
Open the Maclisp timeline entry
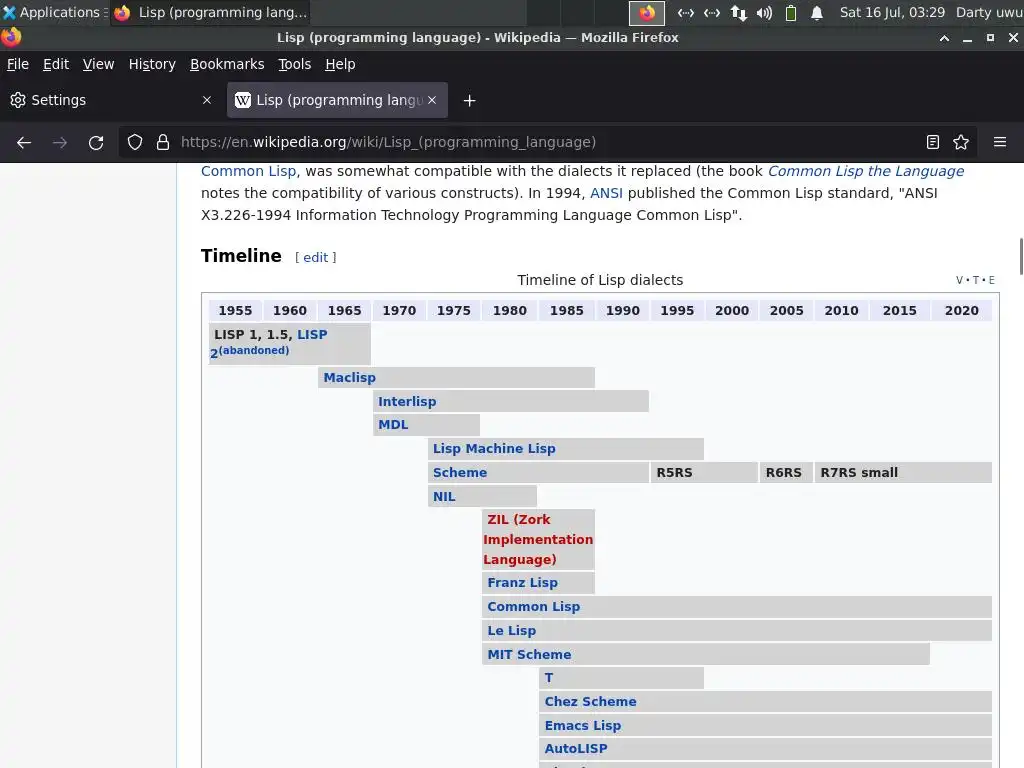[x=349, y=377]
